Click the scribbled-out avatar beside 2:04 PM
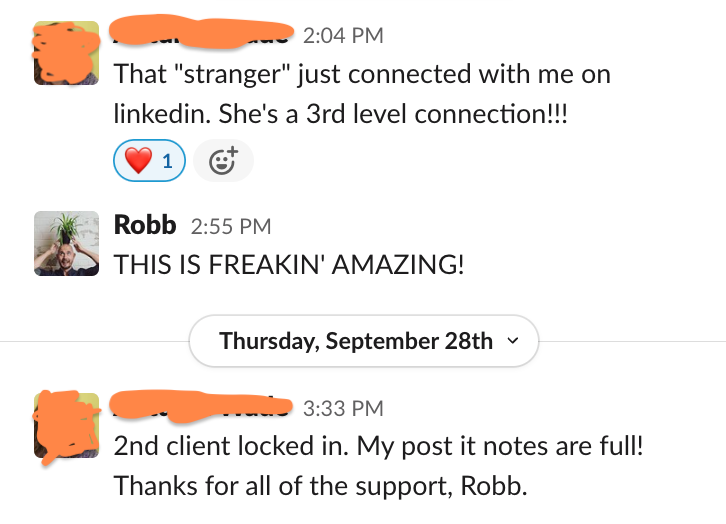The height and width of the screenshot is (524, 726). pyautogui.click(x=66, y=54)
